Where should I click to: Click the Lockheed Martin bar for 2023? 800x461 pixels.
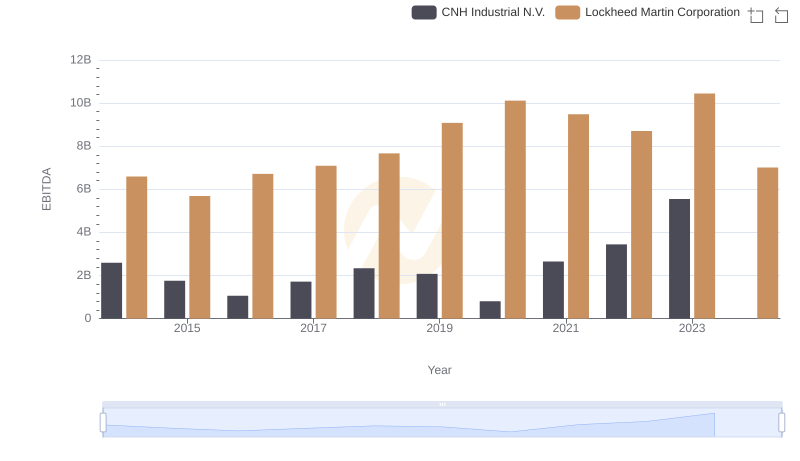(704, 206)
